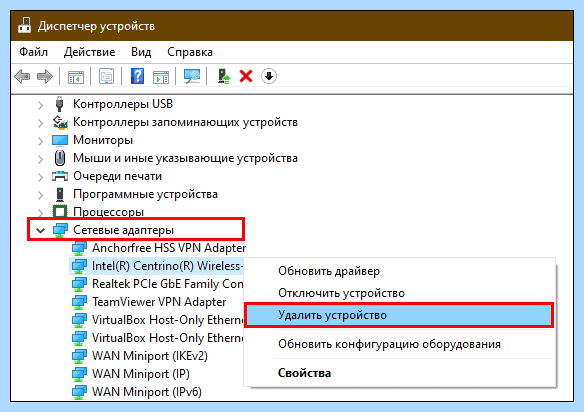The image size is (584, 412).
Task: Click the Сетевые адаптеры network icon
Action: [60, 230]
